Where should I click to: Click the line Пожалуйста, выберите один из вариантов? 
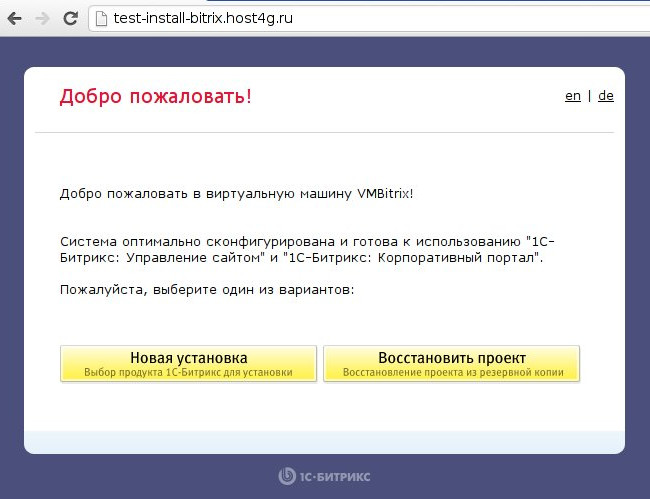pos(207,289)
